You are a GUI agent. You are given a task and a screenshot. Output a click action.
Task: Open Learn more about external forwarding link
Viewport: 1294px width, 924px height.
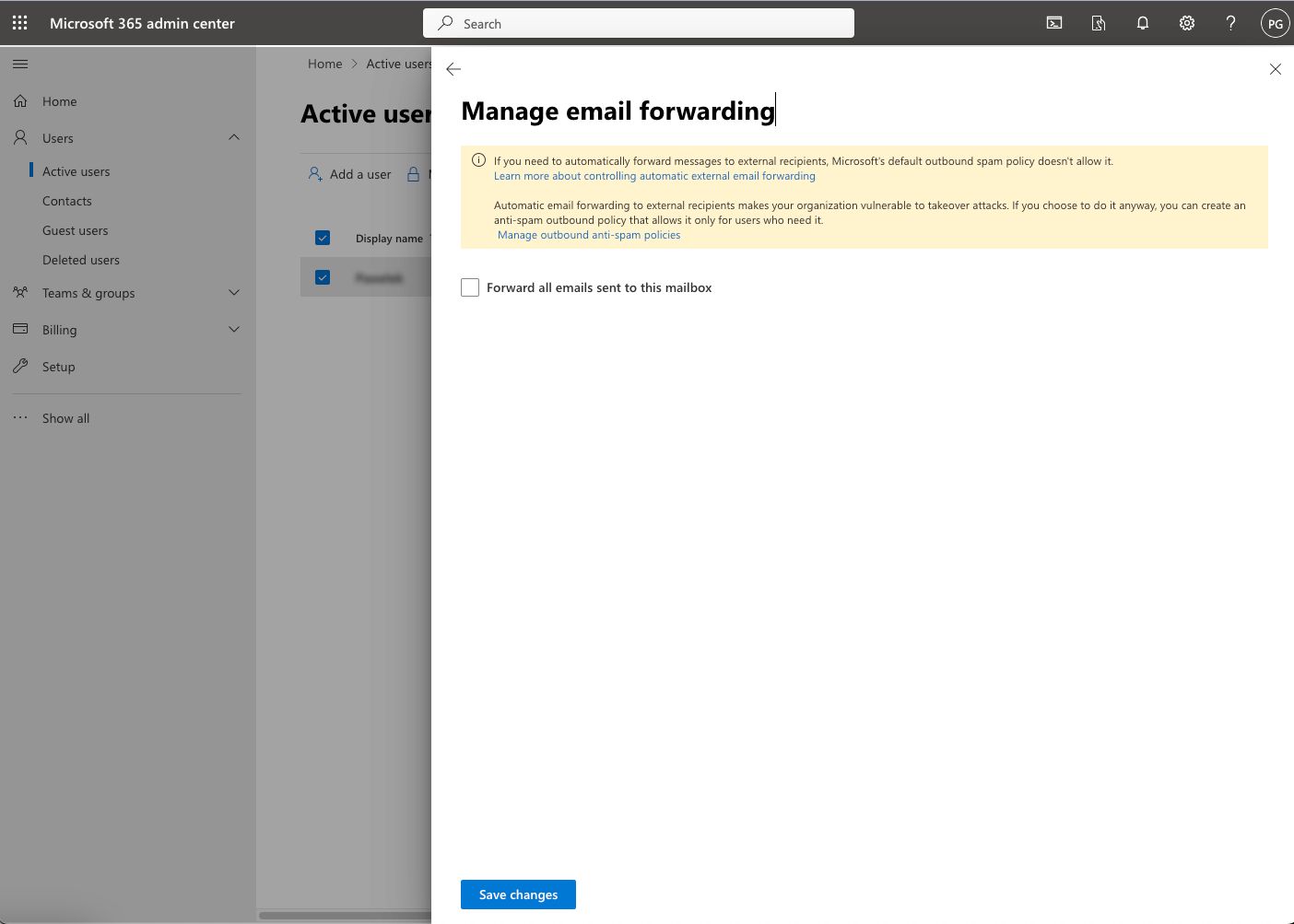[654, 176]
